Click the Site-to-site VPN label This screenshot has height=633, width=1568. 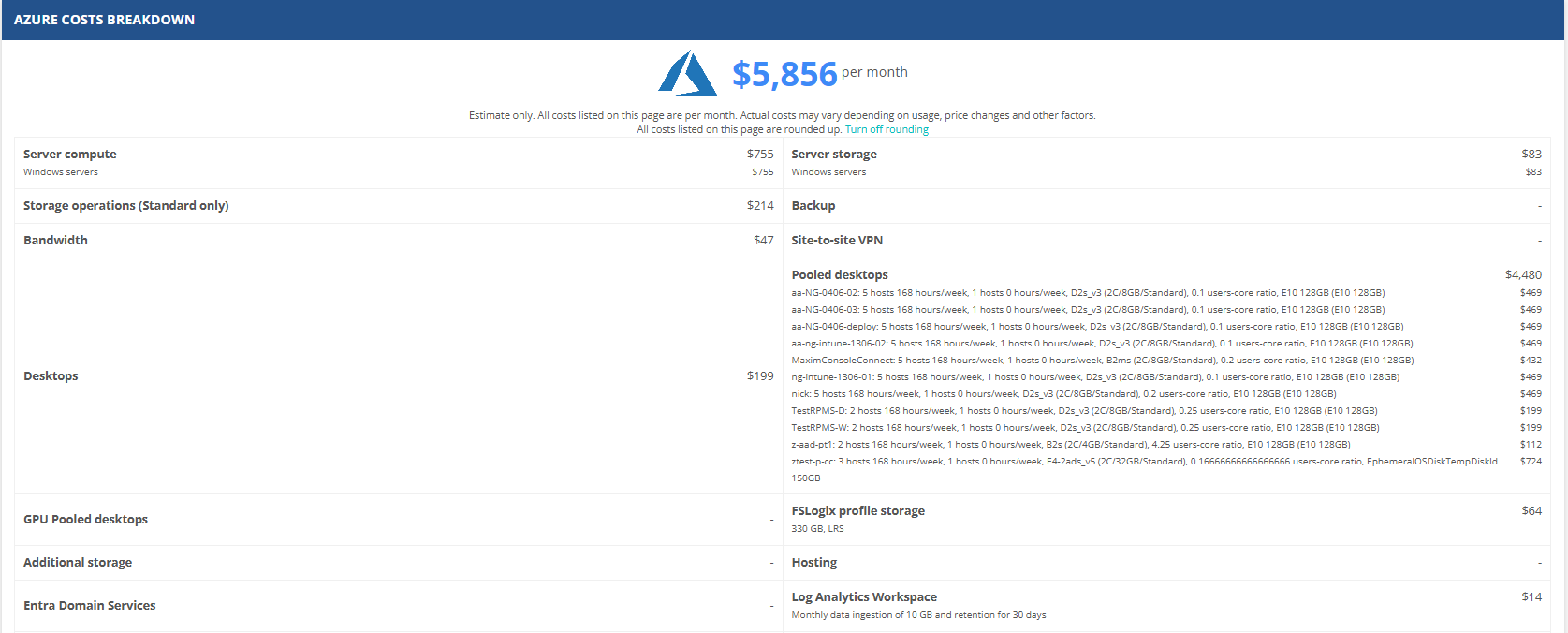[837, 240]
